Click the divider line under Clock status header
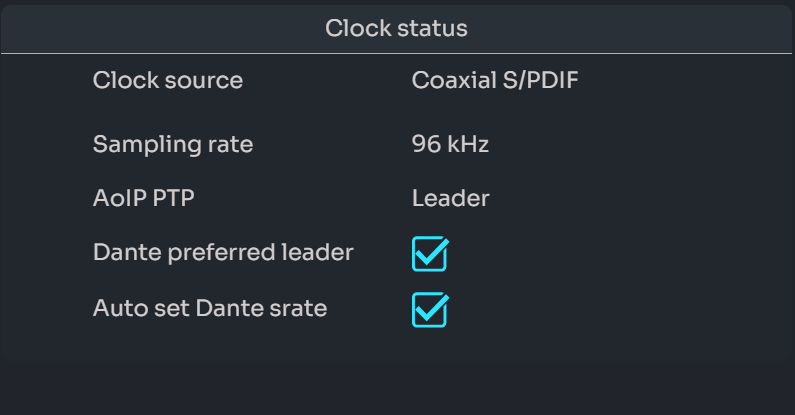The image size is (795, 415). click(x=200, y=53)
